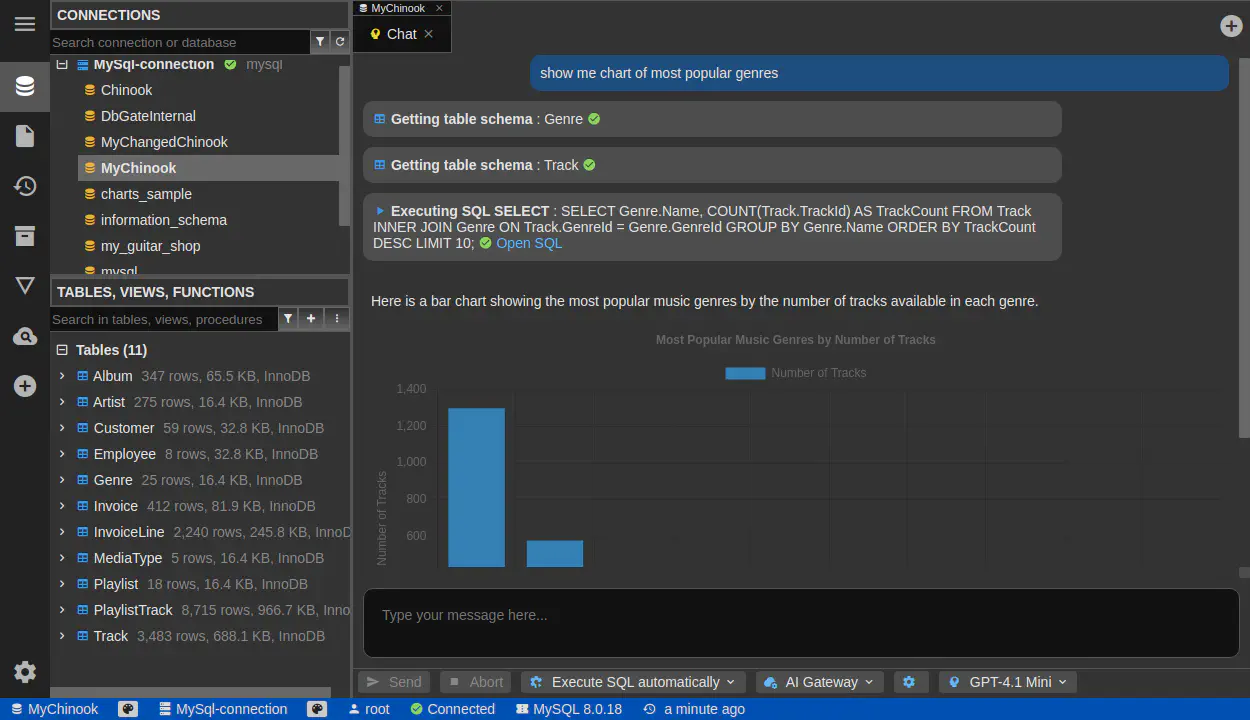Image resolution: width=1250 pixels, height=720 pixels.
Task: Open the hamburger menu icon
Action: coord(25,24)
